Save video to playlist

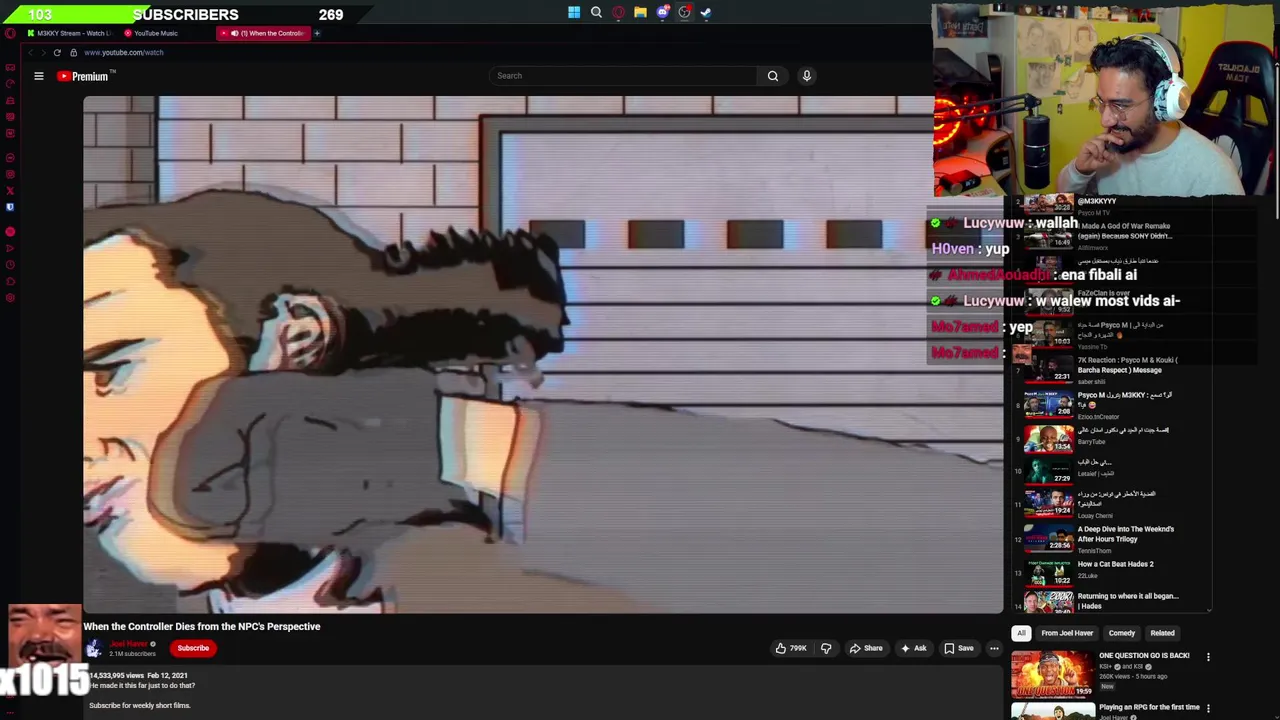[958, 648]
